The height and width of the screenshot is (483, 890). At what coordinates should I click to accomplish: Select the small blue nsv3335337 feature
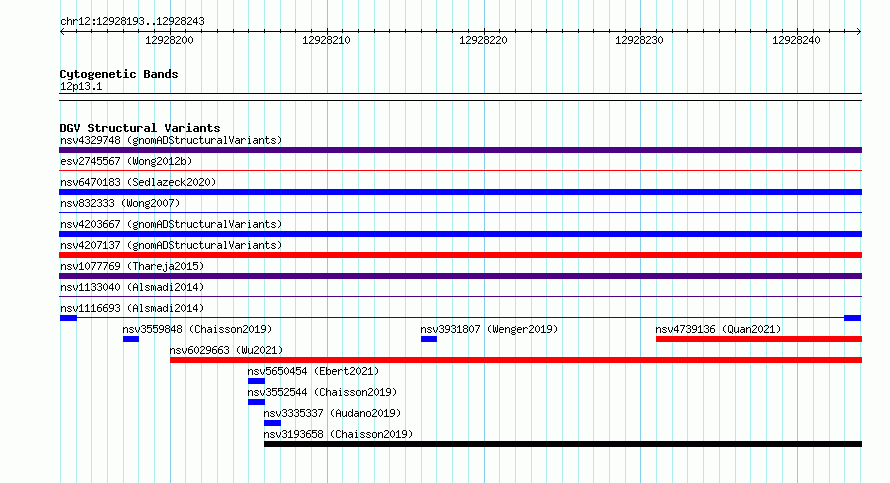[272, 423]
